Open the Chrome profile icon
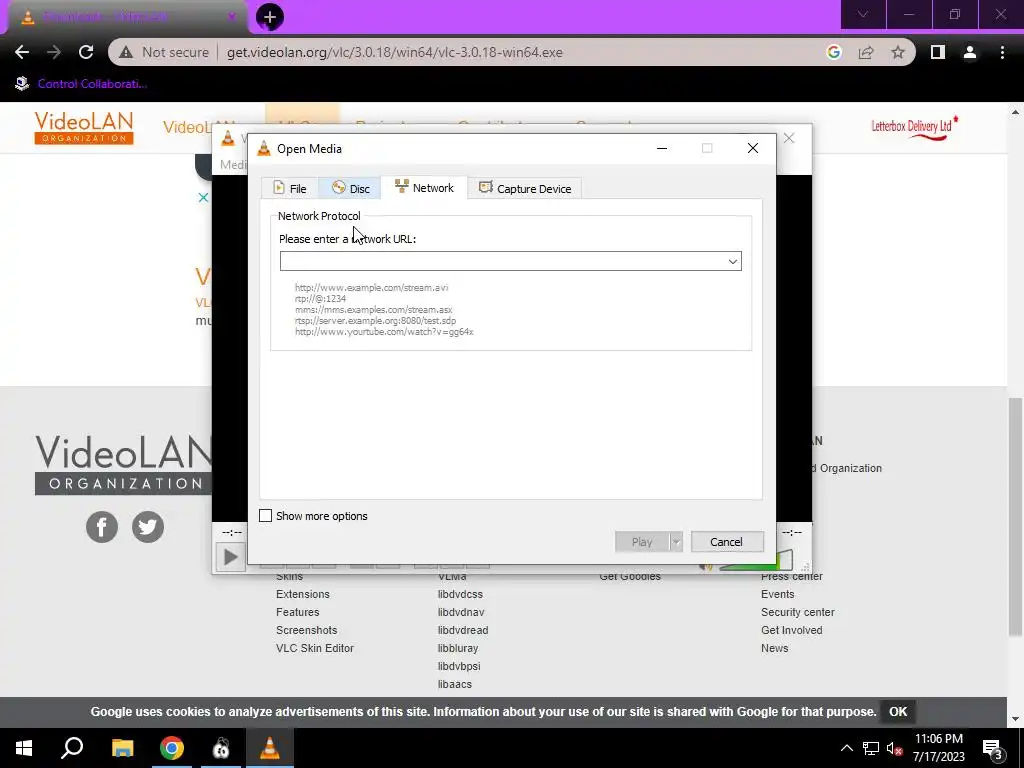 click(970, 52)
